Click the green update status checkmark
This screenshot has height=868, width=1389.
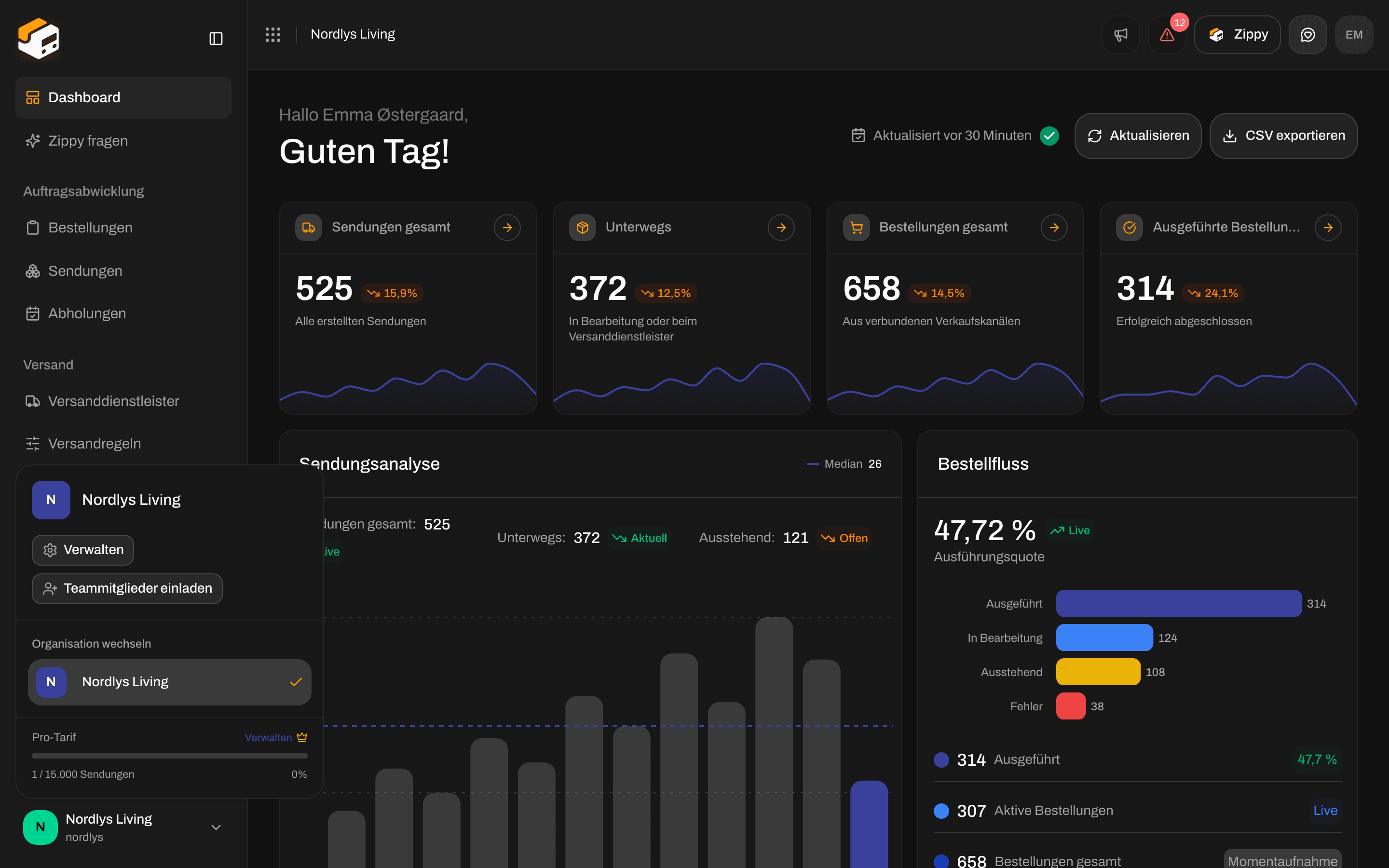pos(1049,136)
